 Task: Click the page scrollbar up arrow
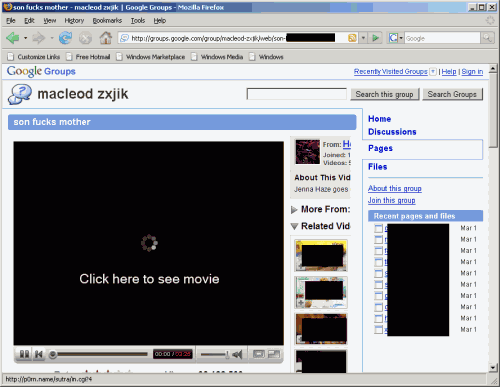coord(493,69)
